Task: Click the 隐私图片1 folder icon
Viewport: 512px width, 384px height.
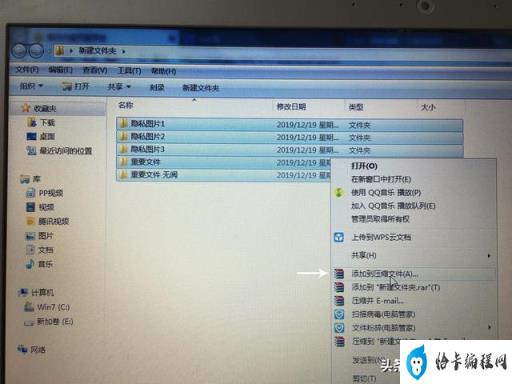Action: point(124,124)
